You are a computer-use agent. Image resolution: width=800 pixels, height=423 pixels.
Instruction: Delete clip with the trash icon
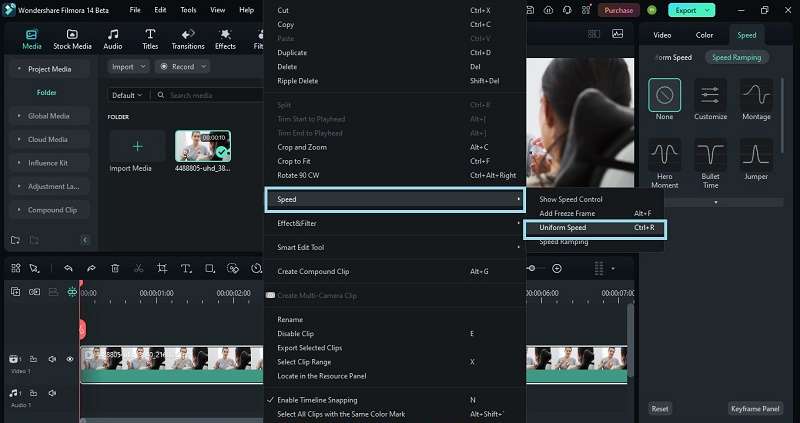[115, 268]
